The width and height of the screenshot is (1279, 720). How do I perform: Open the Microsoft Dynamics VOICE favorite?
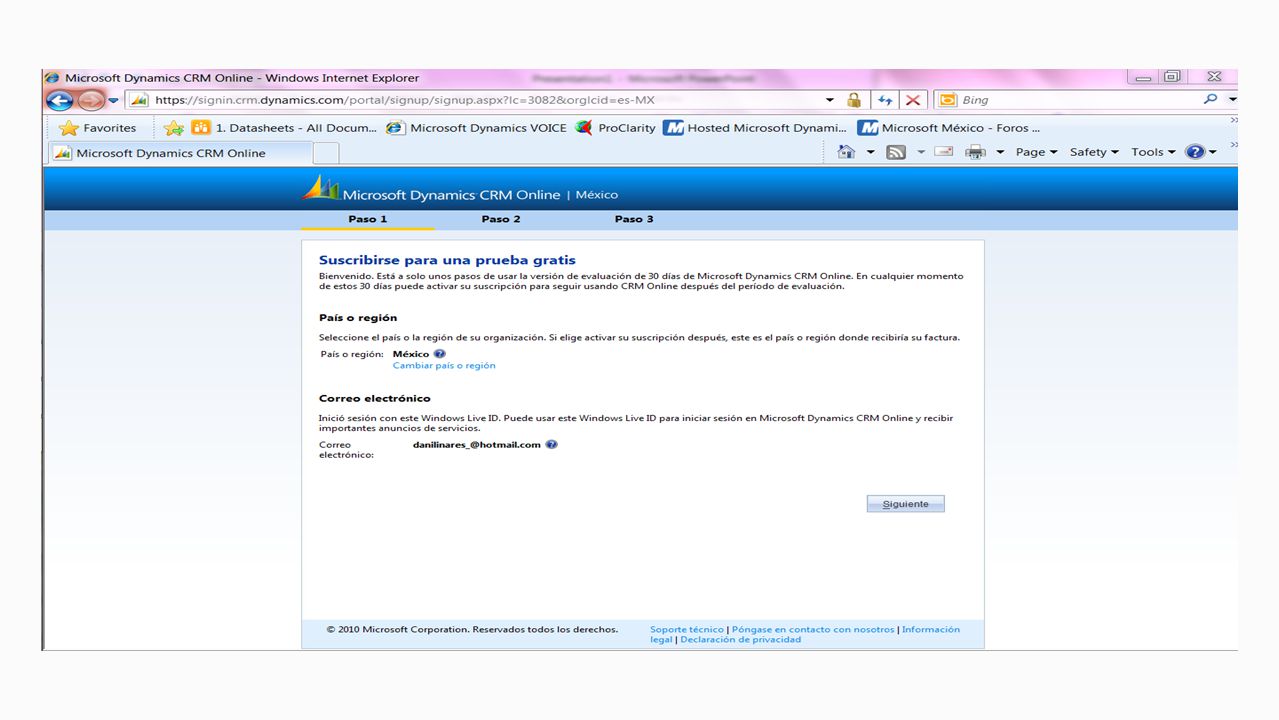point(476,128)
